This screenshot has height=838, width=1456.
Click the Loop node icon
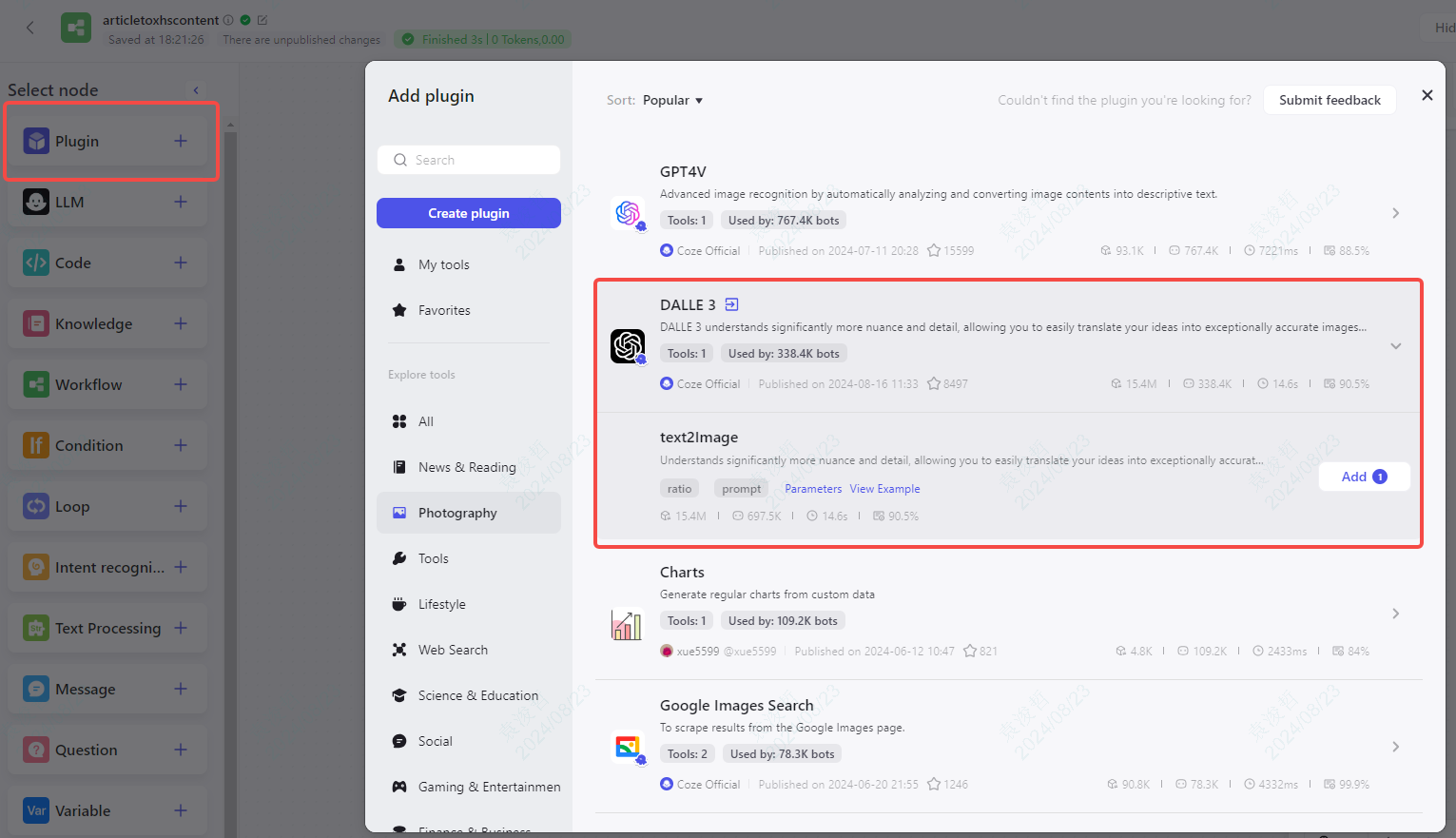pyautogui.click(x=35, y=505)
